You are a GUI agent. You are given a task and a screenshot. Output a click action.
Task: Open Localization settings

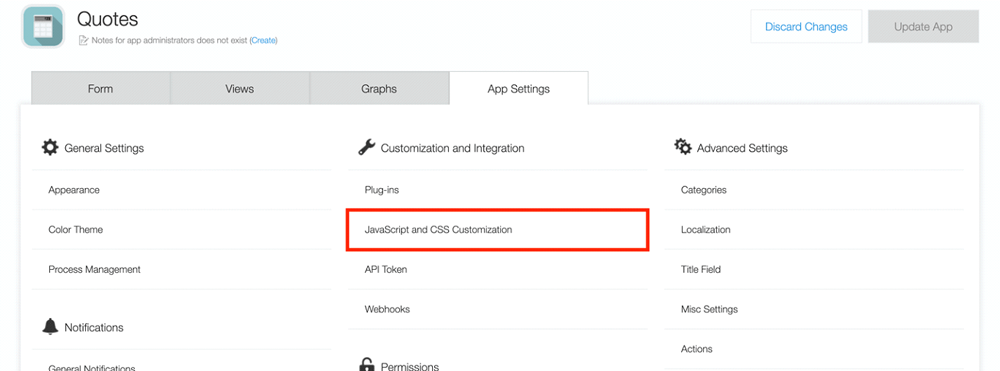814,229
